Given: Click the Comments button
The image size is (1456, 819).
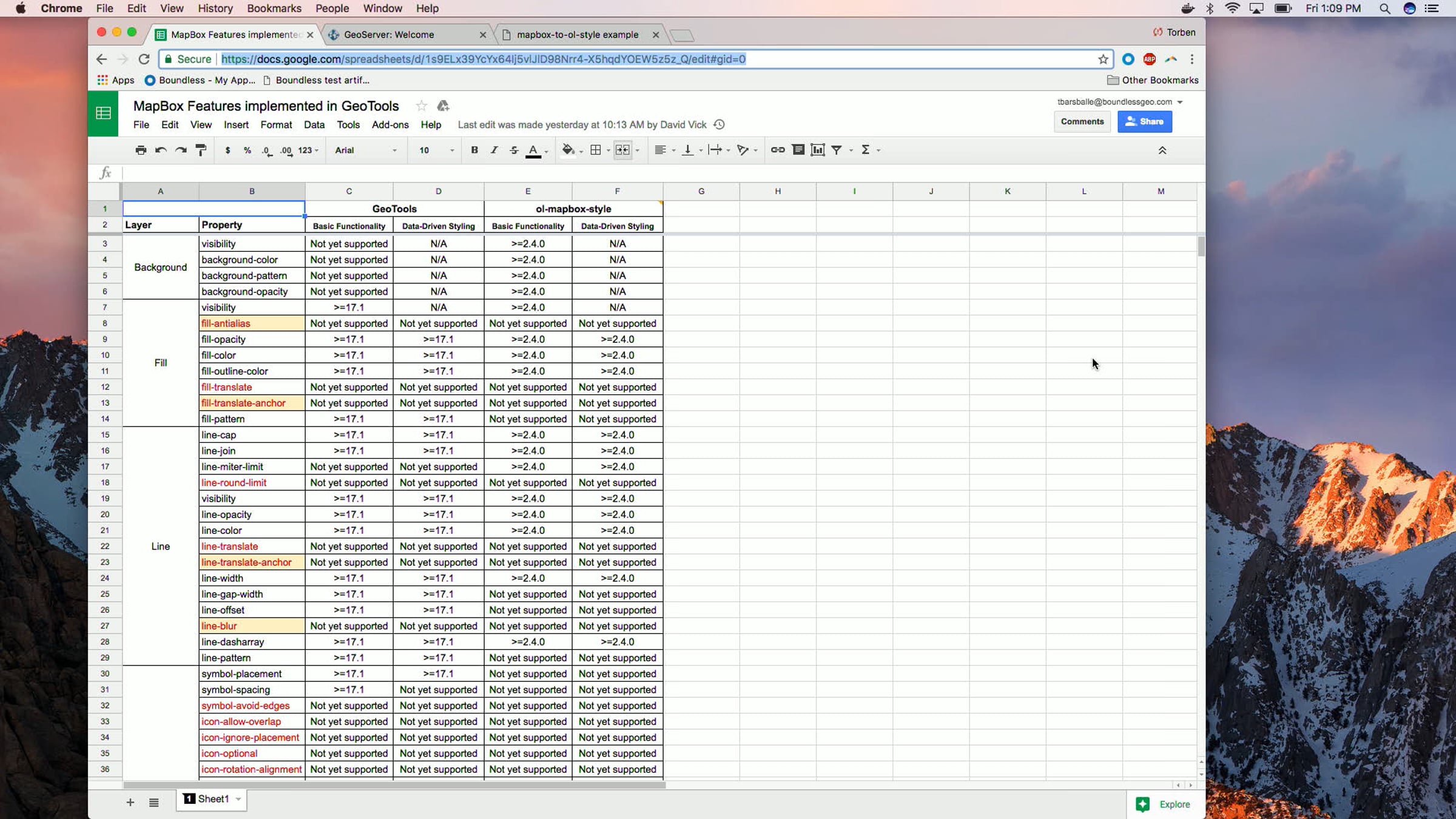Looking at the screenshot, I should tap(1082, 121).
